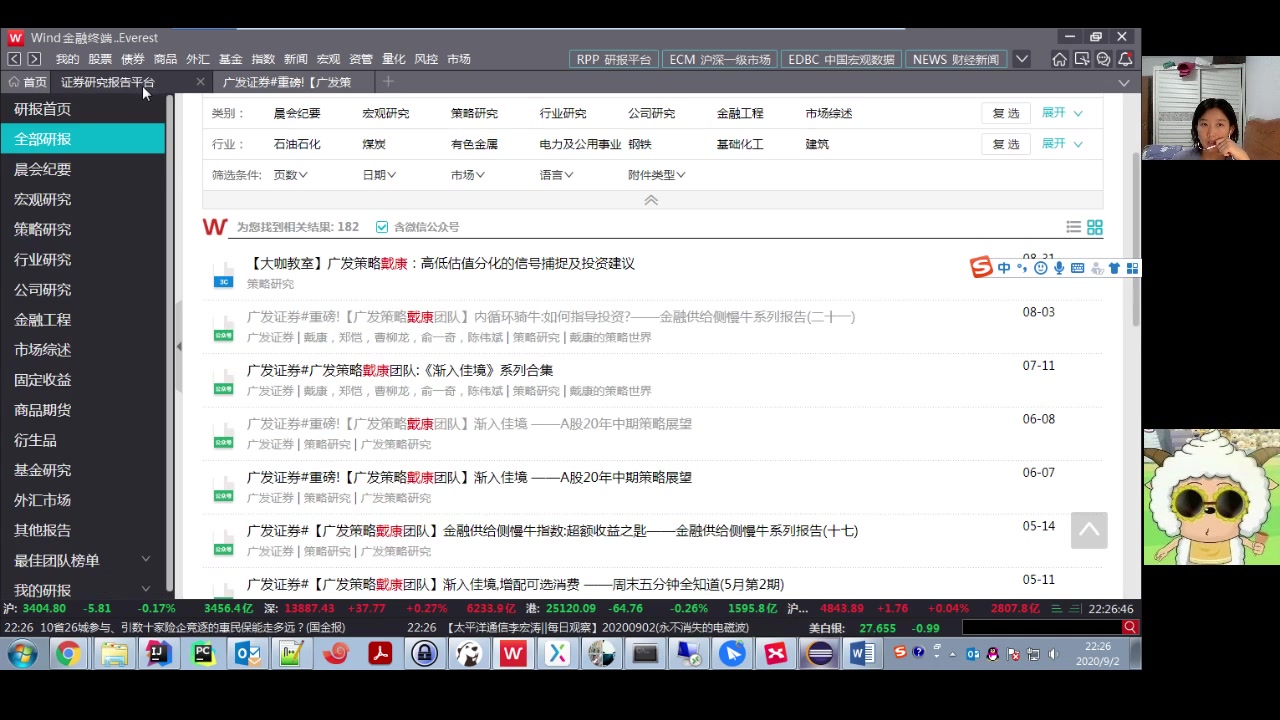This screenshot has width=1280, height=720.
Task: Click the screen pointer icon beside the home icon
Action: 1081,59
